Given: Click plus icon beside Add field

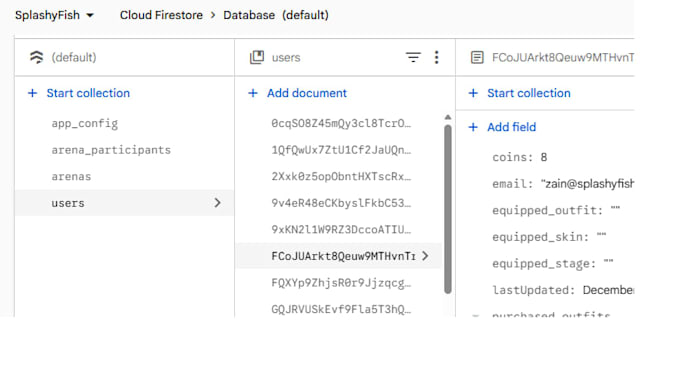Looking at the screenshot, I should (473, 127).
